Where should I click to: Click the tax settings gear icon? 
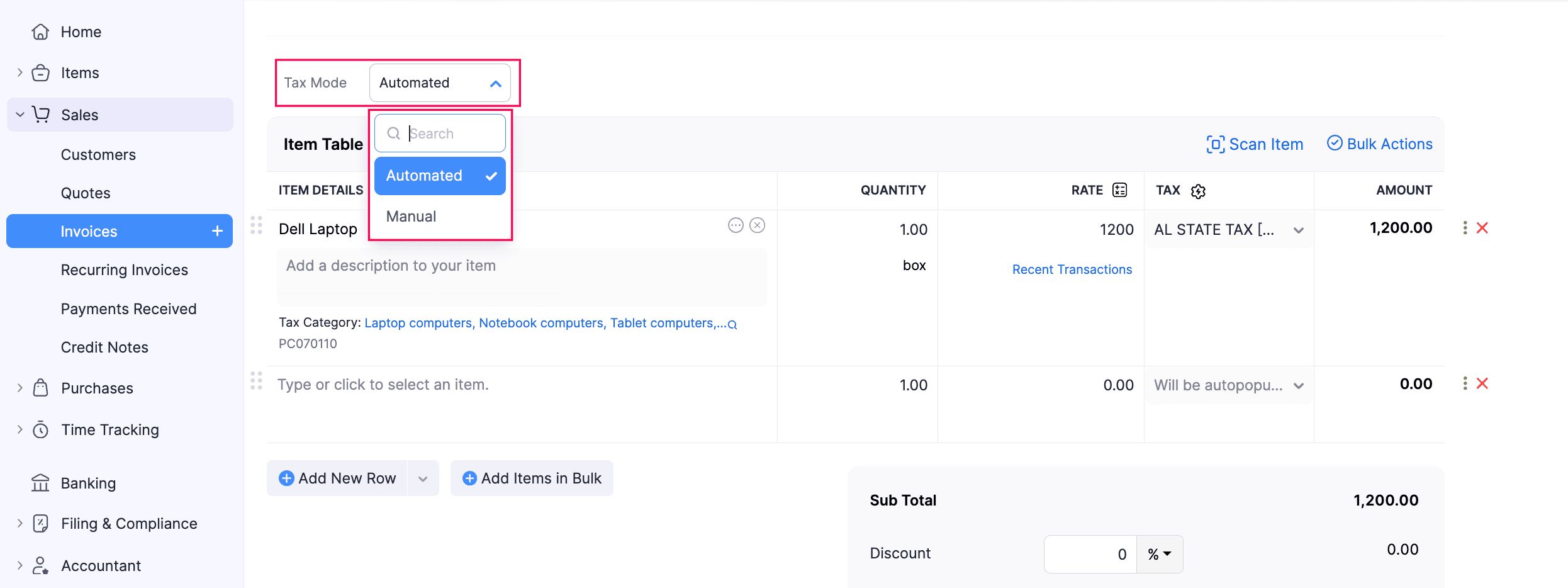(x=1198, y=191)
